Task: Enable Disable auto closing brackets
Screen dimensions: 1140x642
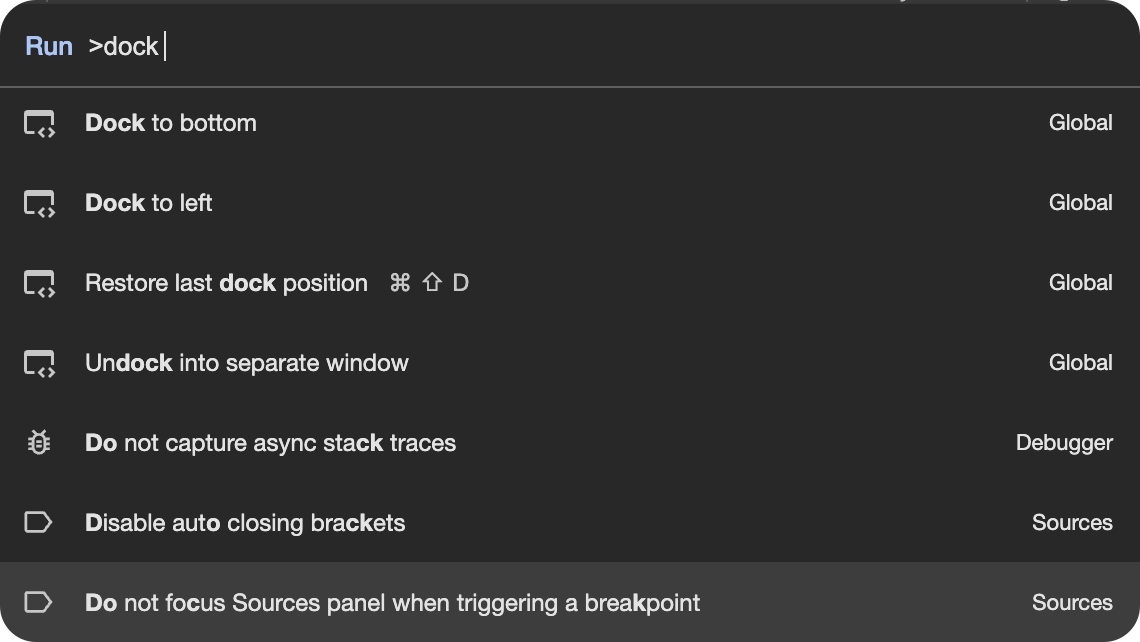Action: pyautogui.click(x=246, y=522)
